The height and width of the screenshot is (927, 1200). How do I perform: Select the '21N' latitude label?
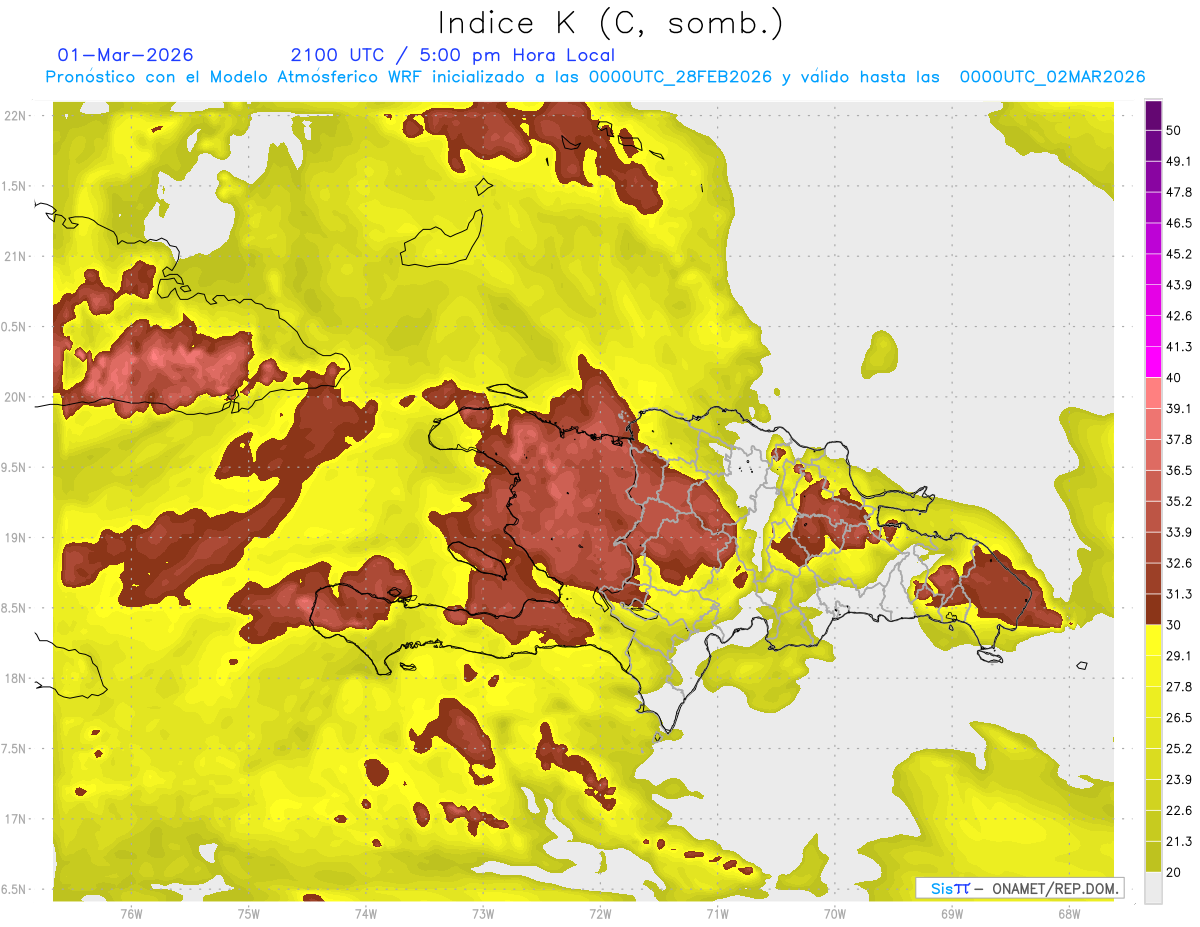click(14, 256)
